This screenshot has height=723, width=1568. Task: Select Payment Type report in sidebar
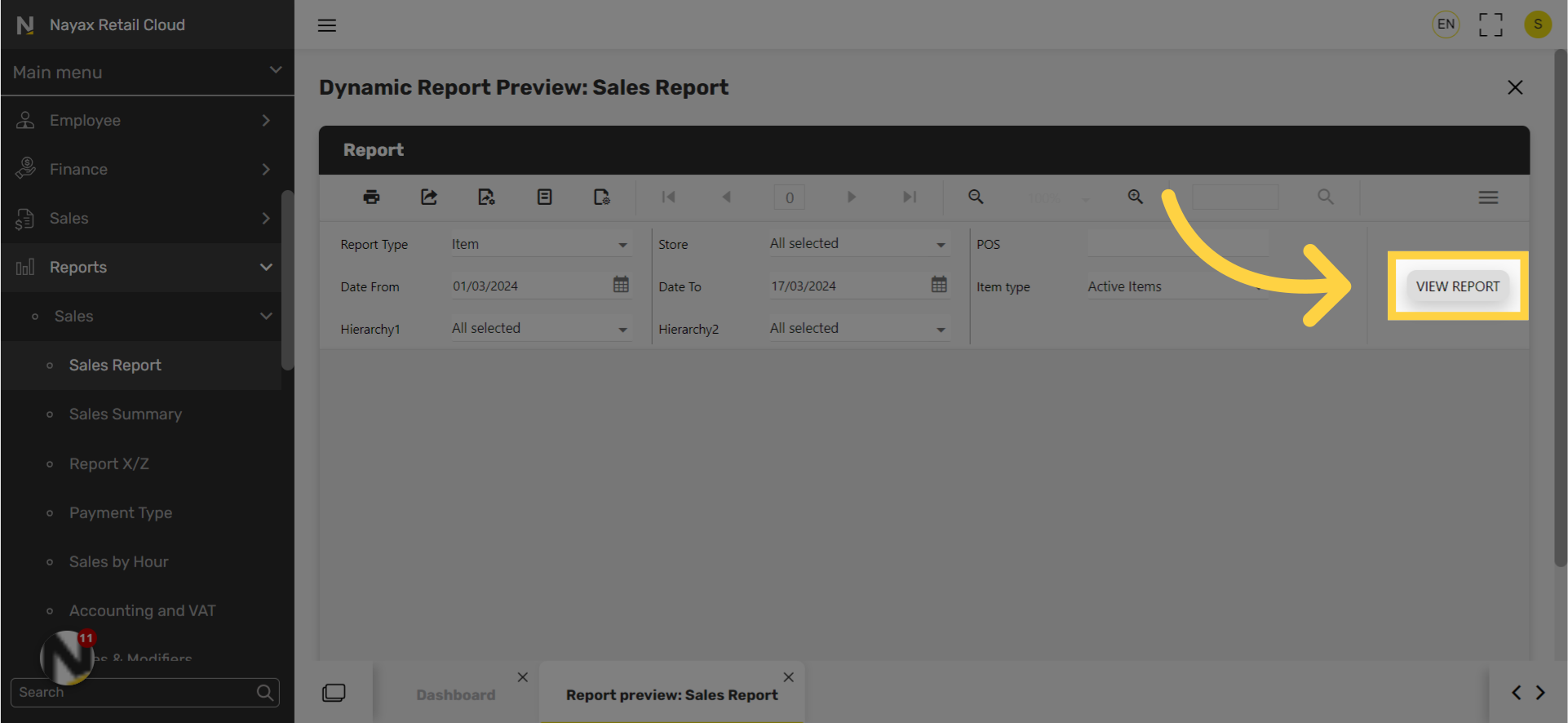[121, 512]
